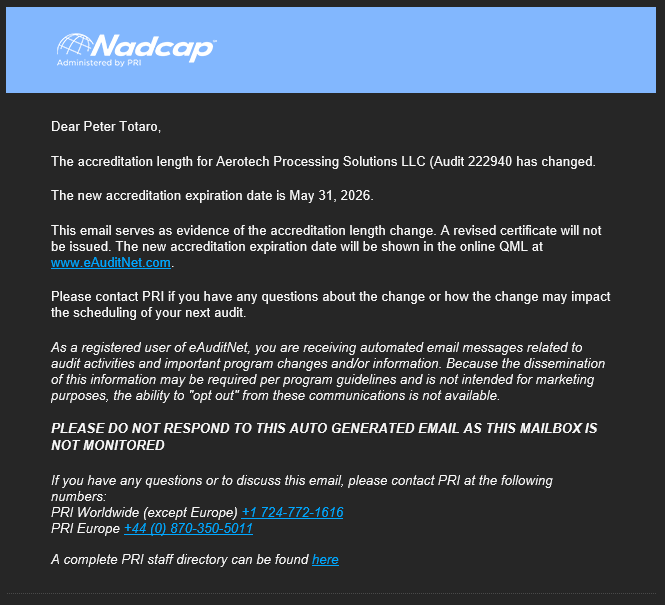The height and width of the screenshot is (605, 665).
Task: Click the "A complete PRI staff directory" text
Action: click(180, 559)
